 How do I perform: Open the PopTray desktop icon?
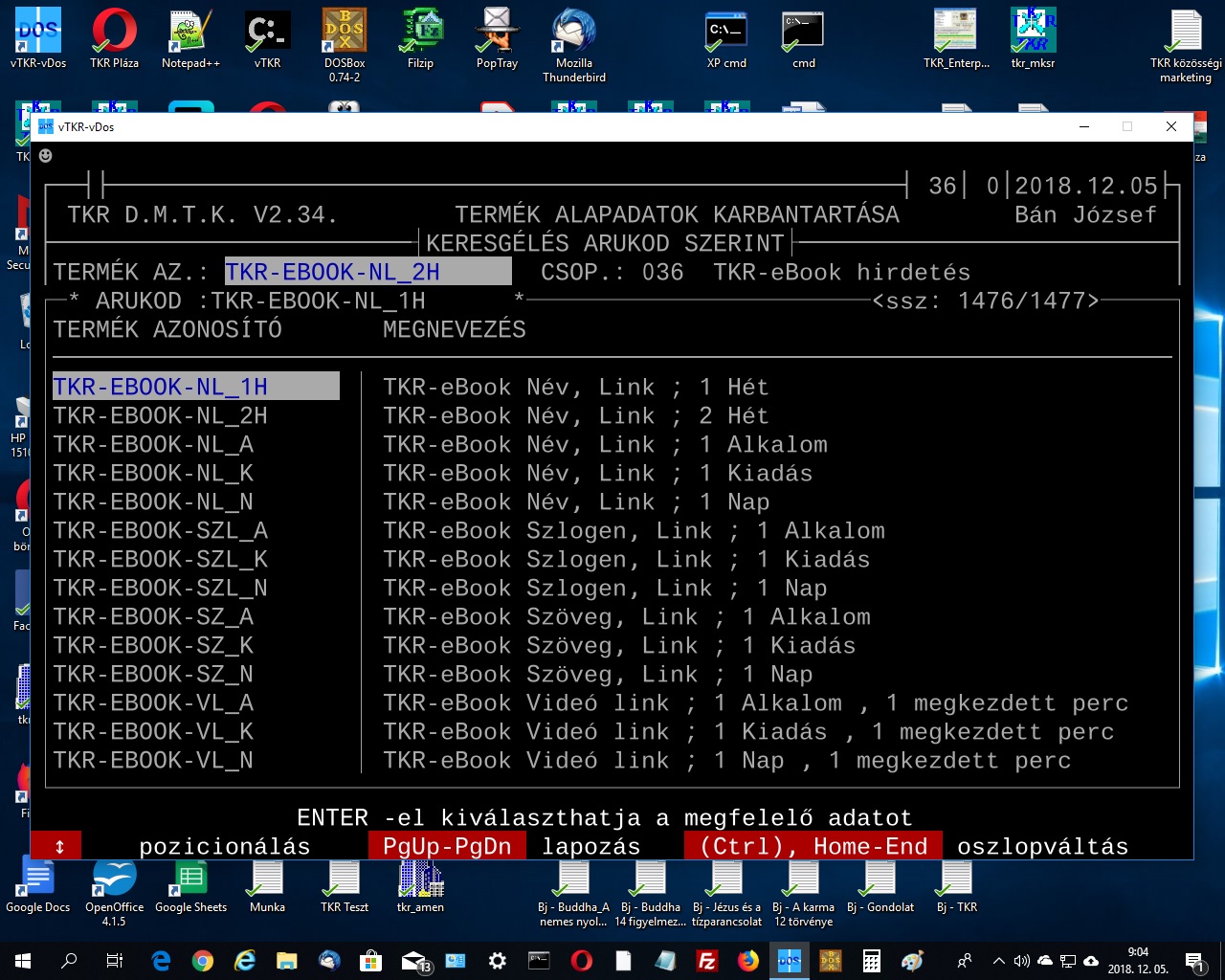point(497,38)
